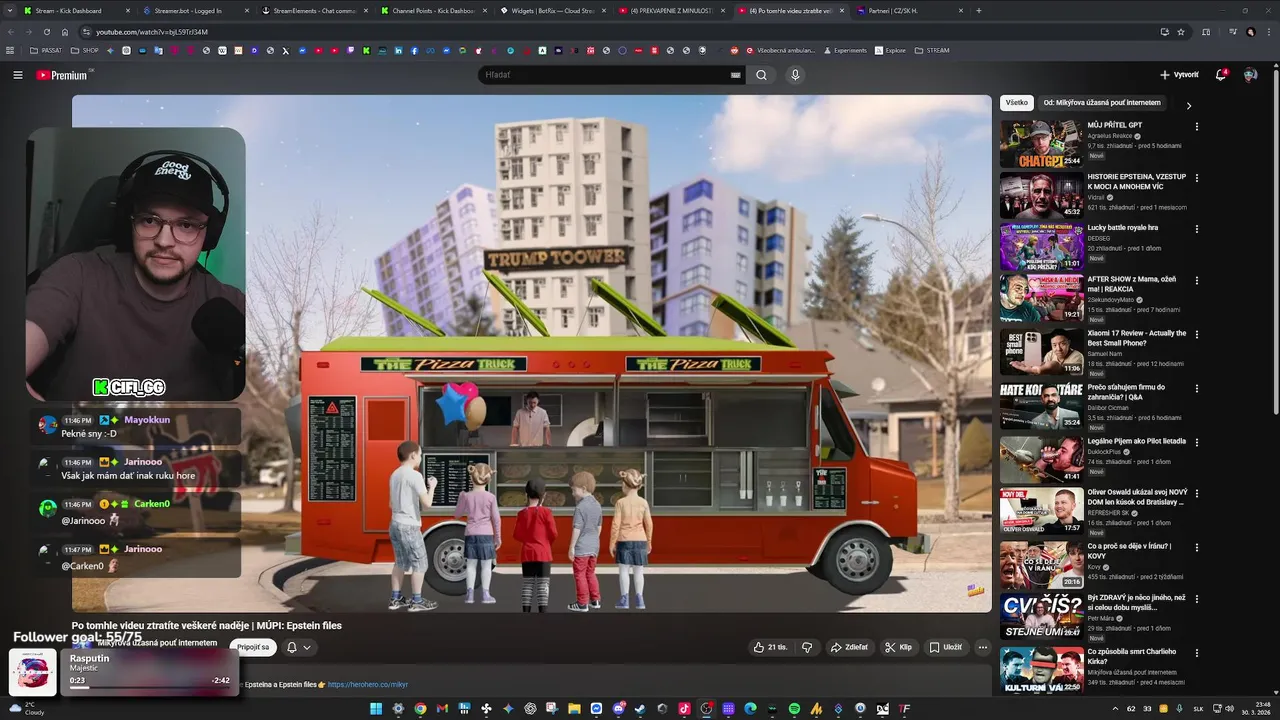This screenshot has width=1280, height=720.
Task: Open more actions three-dot menu under video
Action: tap(983, 647)
